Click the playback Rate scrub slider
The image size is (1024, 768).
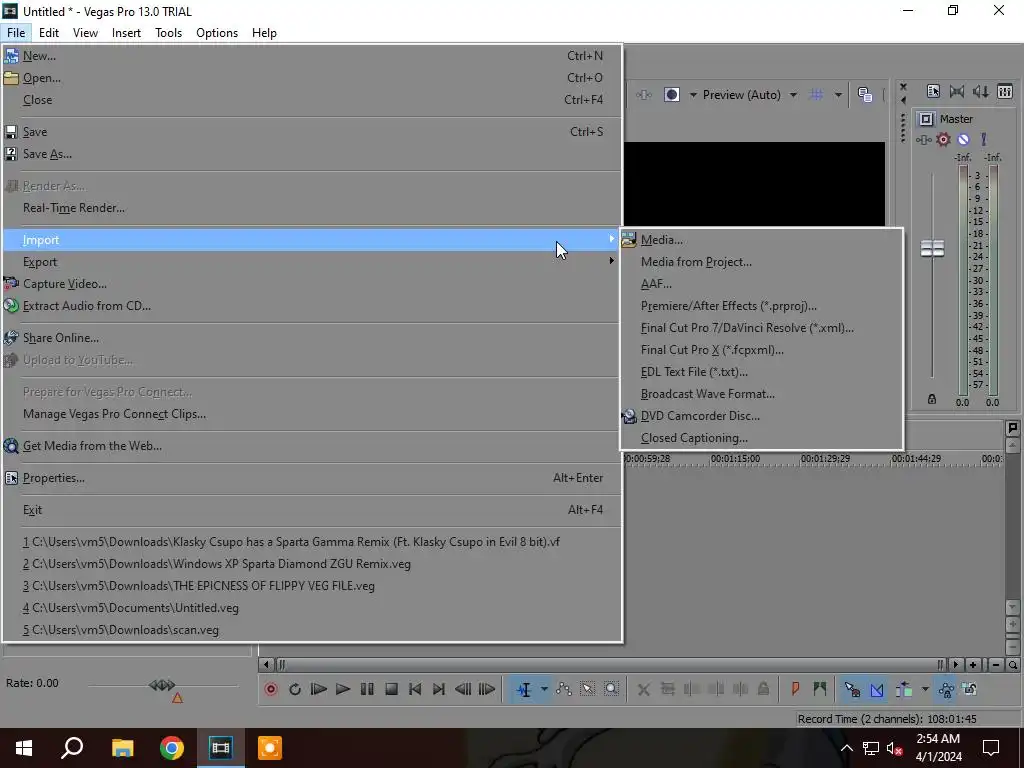pos(163,686)
